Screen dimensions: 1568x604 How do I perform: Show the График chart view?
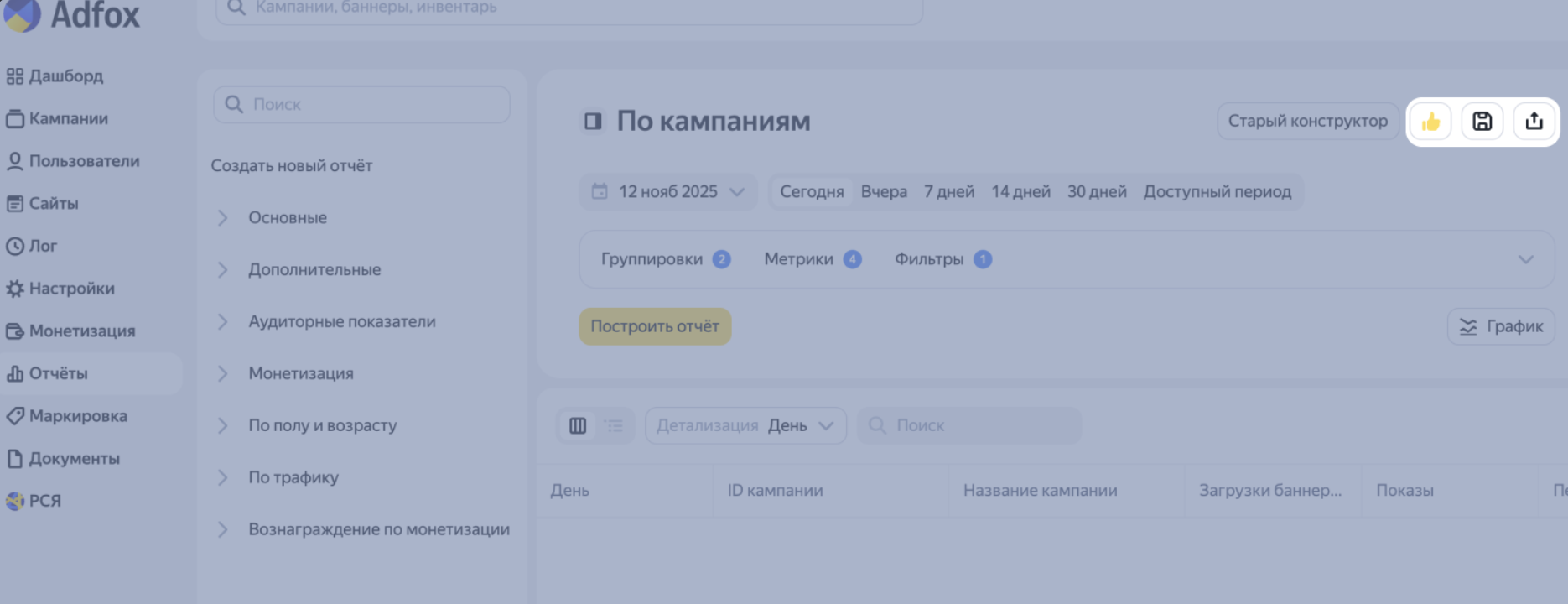click(x=1501, y=326)
